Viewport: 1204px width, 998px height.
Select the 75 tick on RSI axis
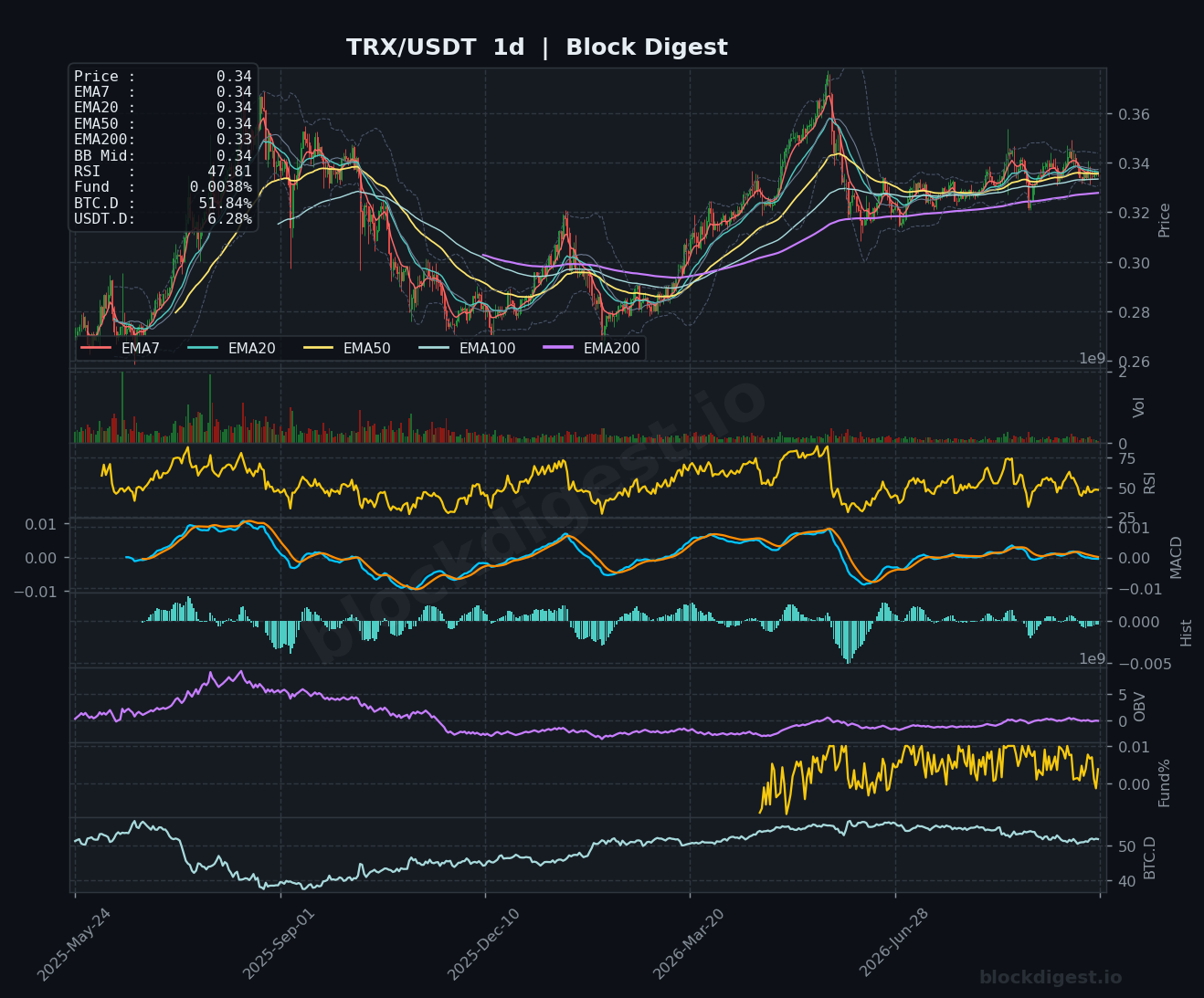click(1126, 458)
